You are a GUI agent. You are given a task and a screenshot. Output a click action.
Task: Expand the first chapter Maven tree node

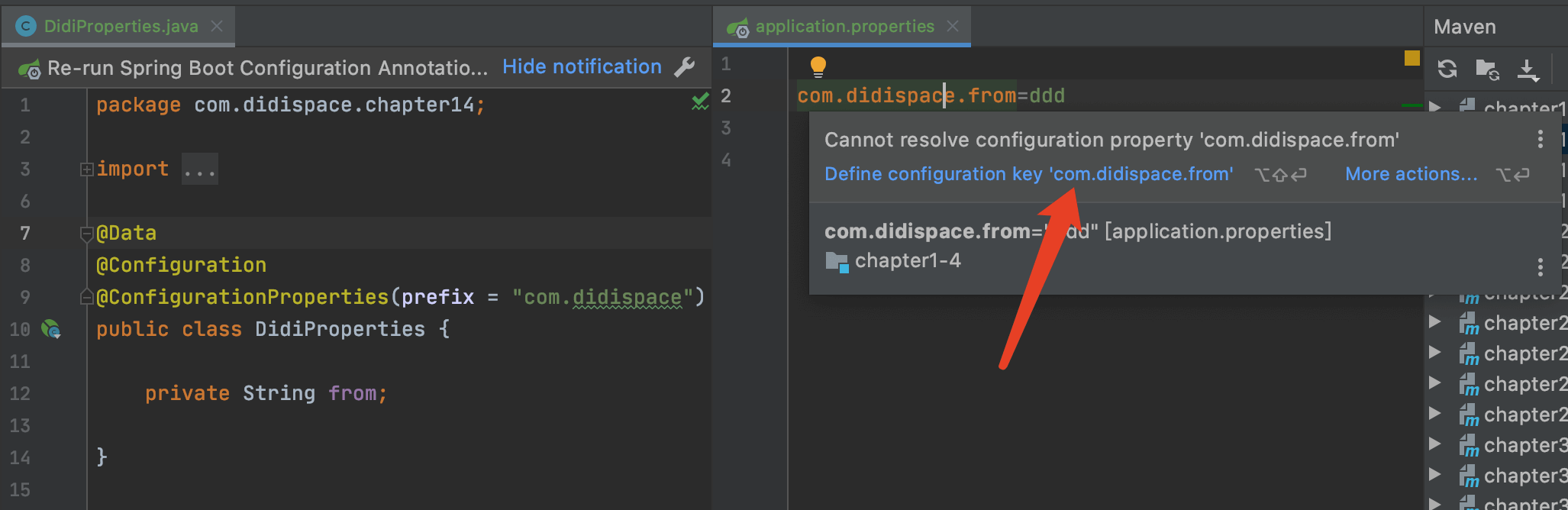[1435, 107]
